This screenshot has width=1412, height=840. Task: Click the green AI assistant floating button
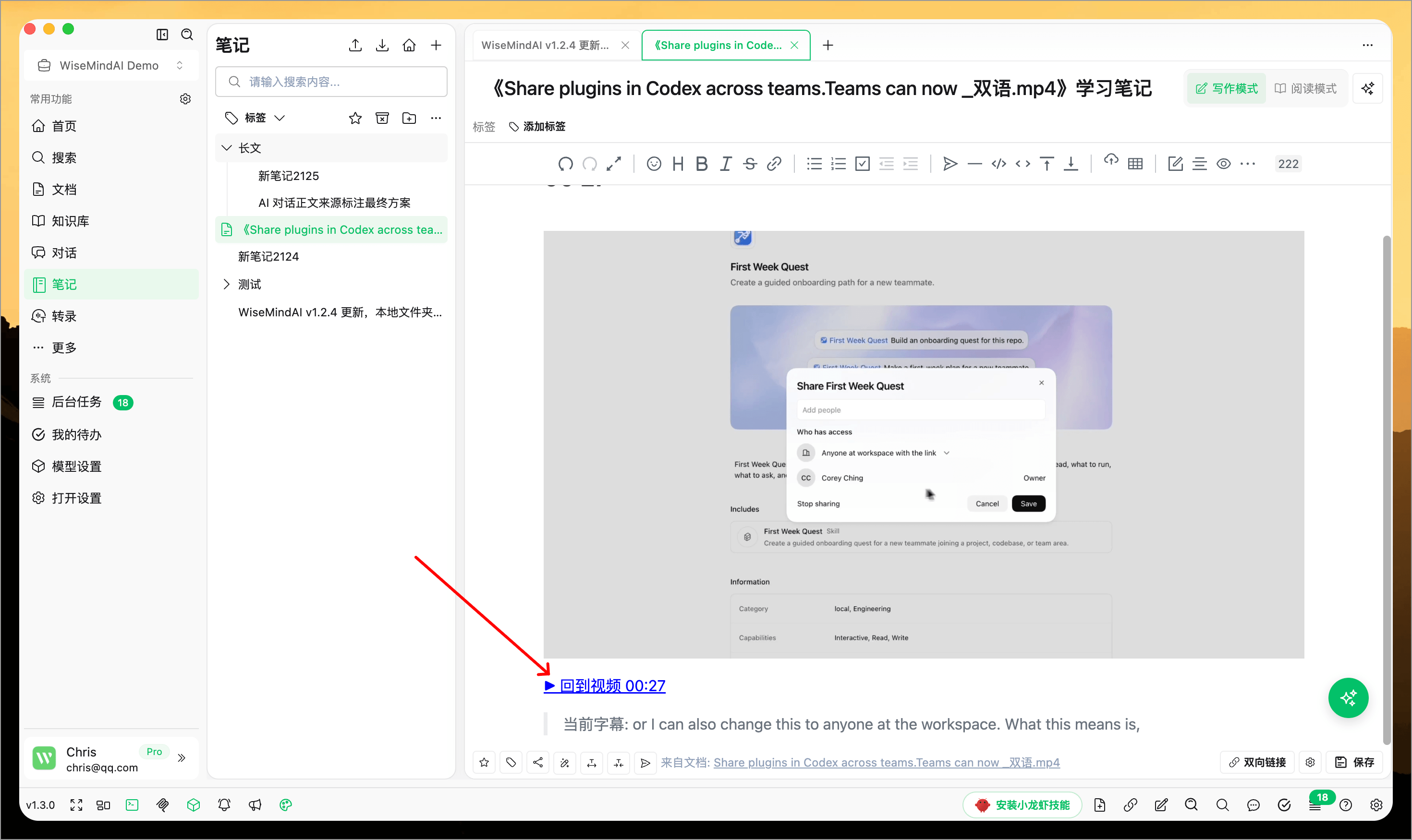(x=1348, y=697)
